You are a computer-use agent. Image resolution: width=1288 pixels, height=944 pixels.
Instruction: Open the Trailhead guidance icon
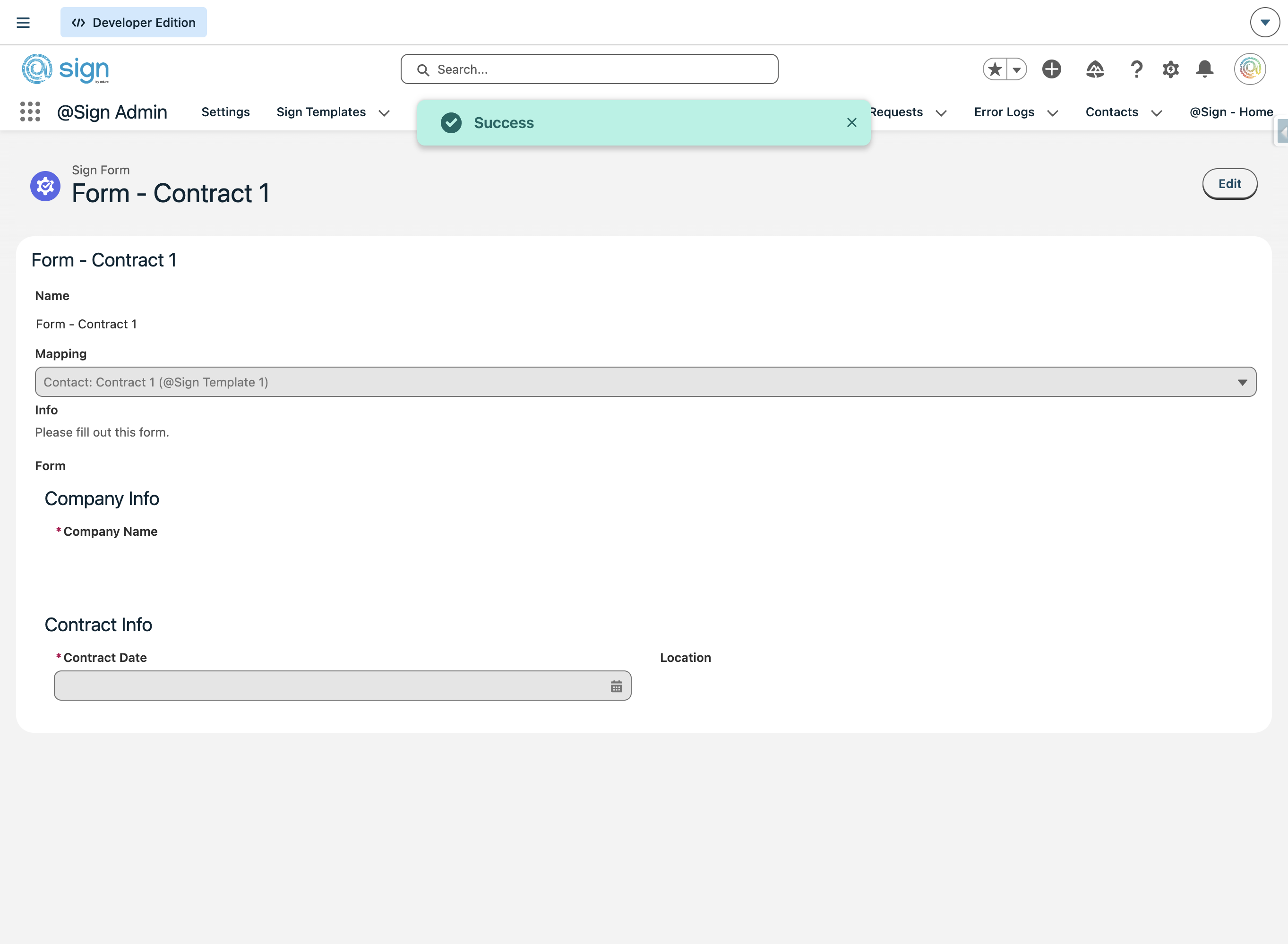(1095, 69)
